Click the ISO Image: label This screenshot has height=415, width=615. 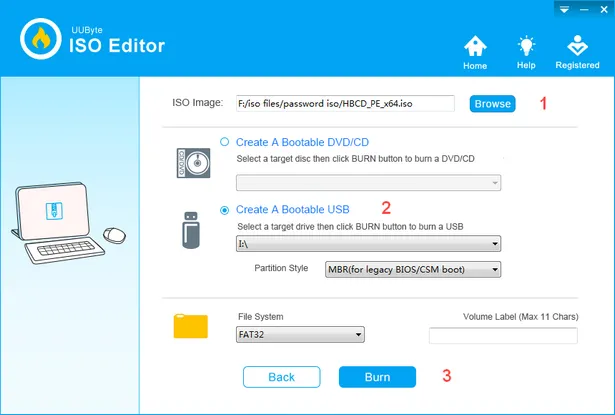point(198,103)
